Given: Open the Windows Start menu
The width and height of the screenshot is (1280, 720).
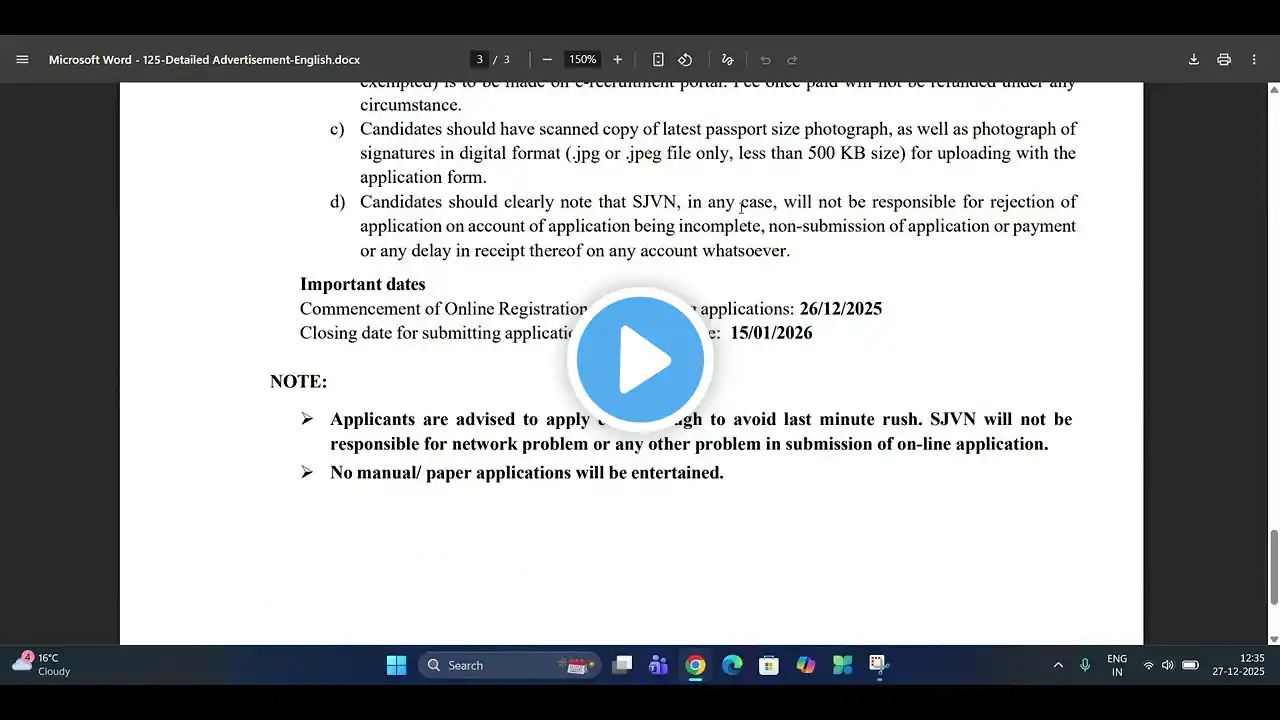Looking at the screenshot, I should (396, 665).
